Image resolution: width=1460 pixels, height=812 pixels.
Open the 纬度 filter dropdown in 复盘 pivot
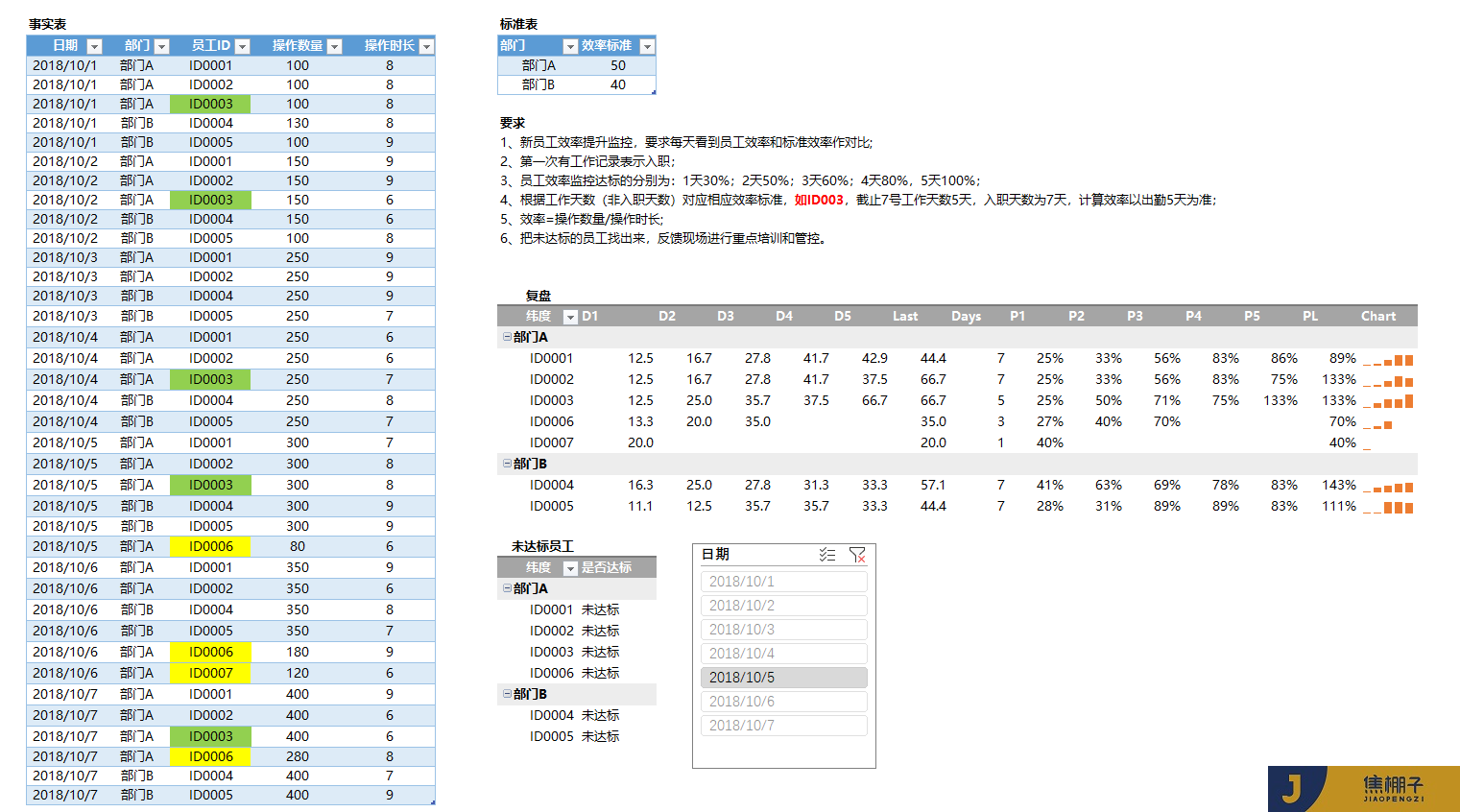pyautogui.click(x=570, y=317)
